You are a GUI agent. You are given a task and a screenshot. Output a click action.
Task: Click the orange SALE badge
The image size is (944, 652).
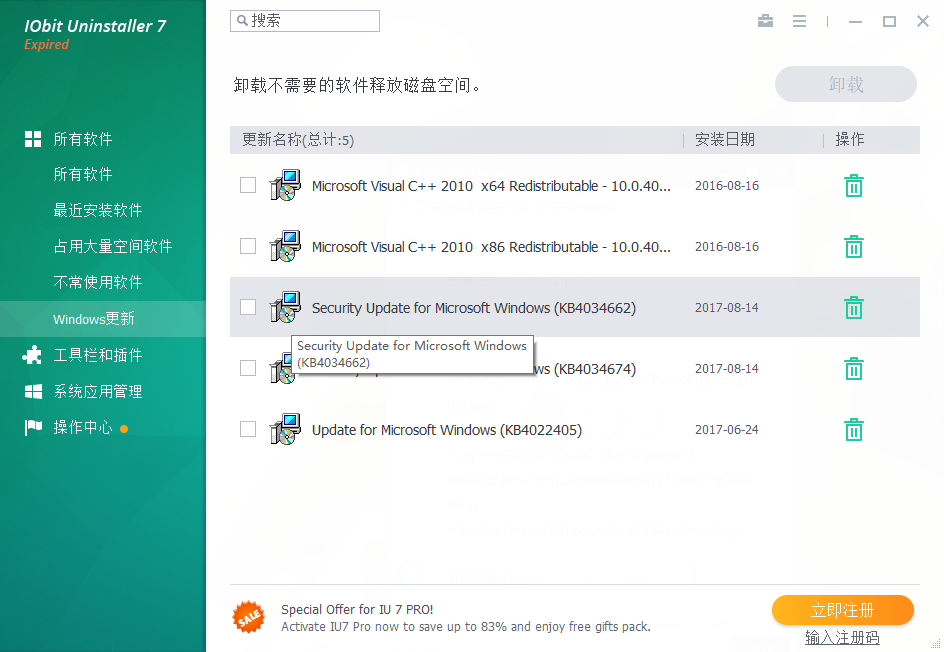point(249,617)
